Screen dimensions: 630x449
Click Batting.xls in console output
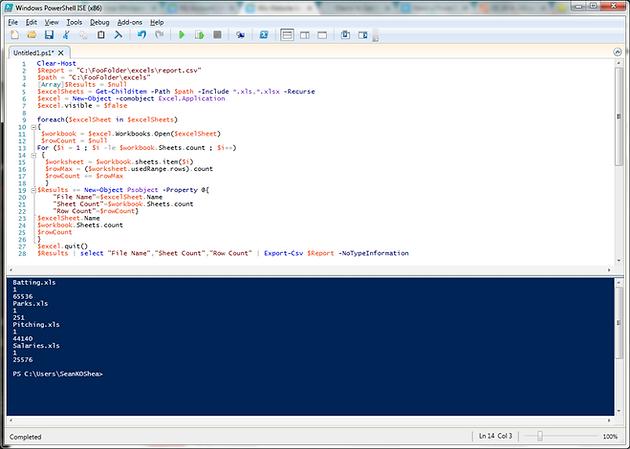(x=34, y=282)
